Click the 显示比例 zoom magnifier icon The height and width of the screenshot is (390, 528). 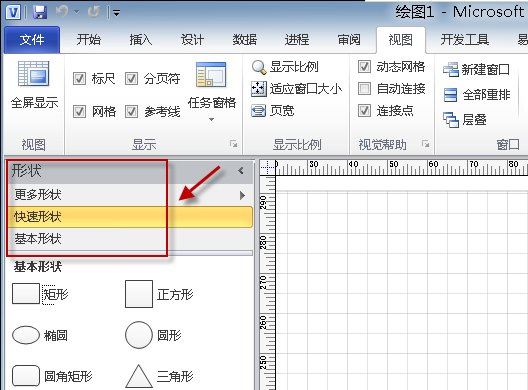pos(259,67)
